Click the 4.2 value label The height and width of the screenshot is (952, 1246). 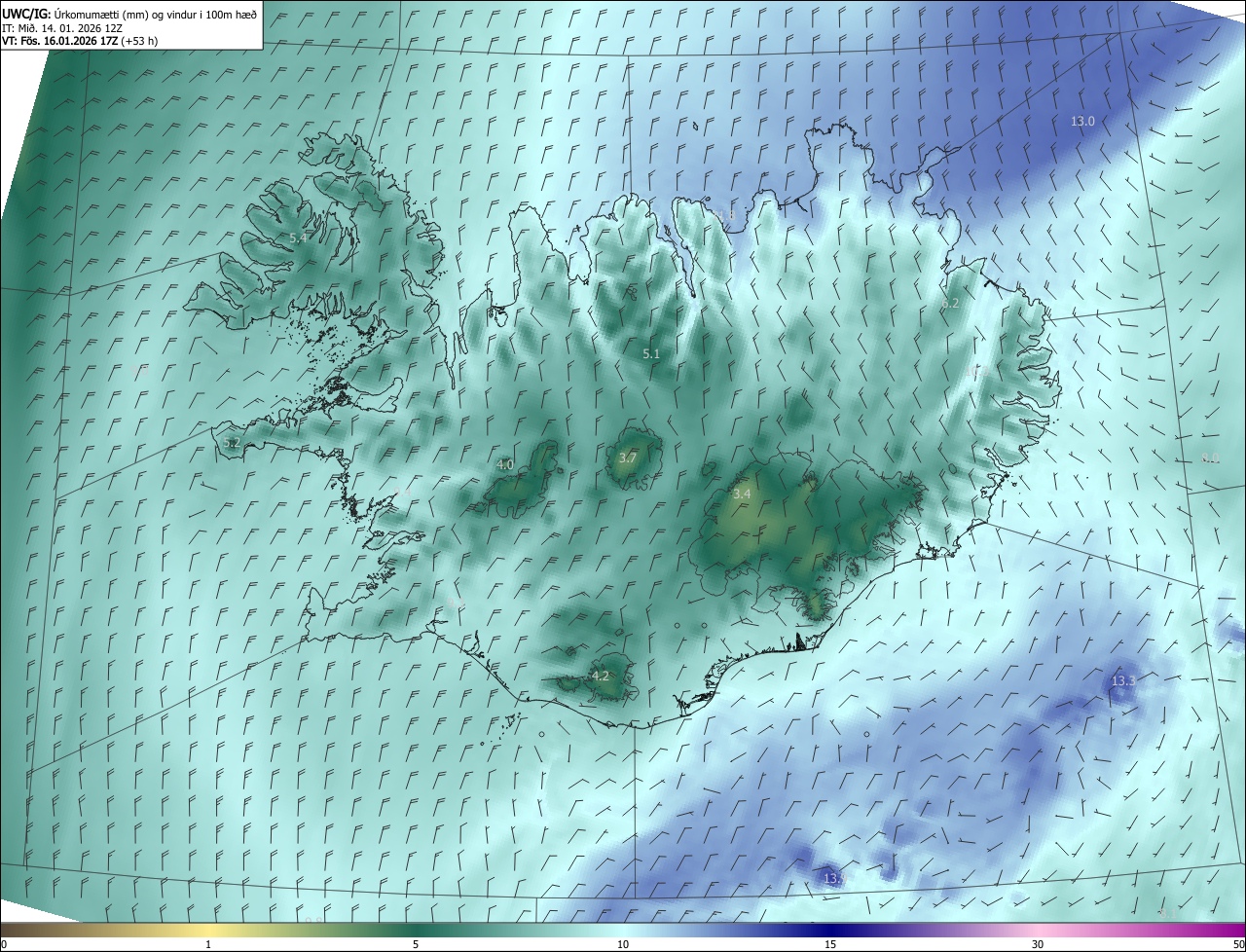coord(601,676)
